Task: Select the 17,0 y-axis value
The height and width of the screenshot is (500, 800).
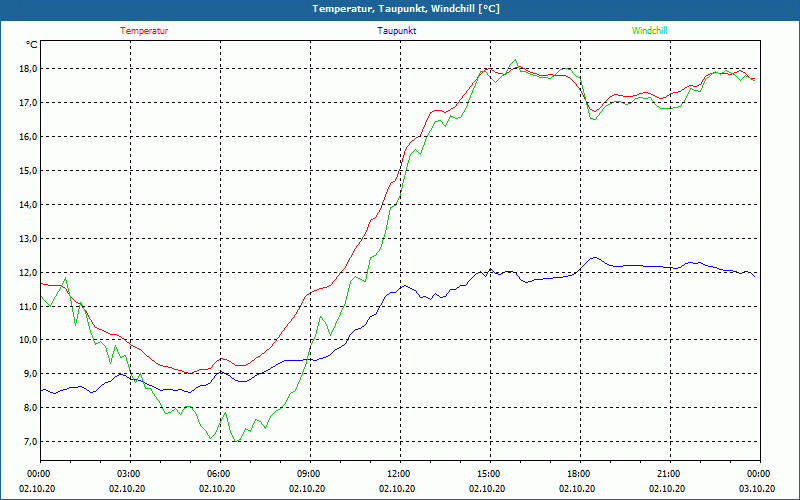Action: [x=29, y=103]
